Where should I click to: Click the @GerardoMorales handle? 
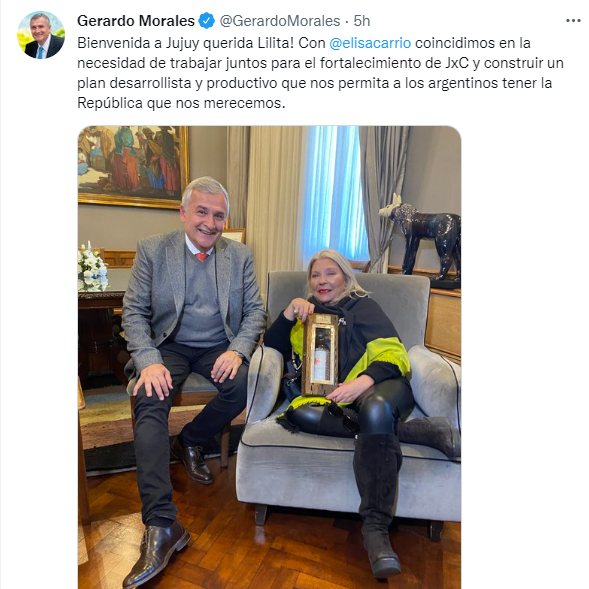(x=279, y=21)
